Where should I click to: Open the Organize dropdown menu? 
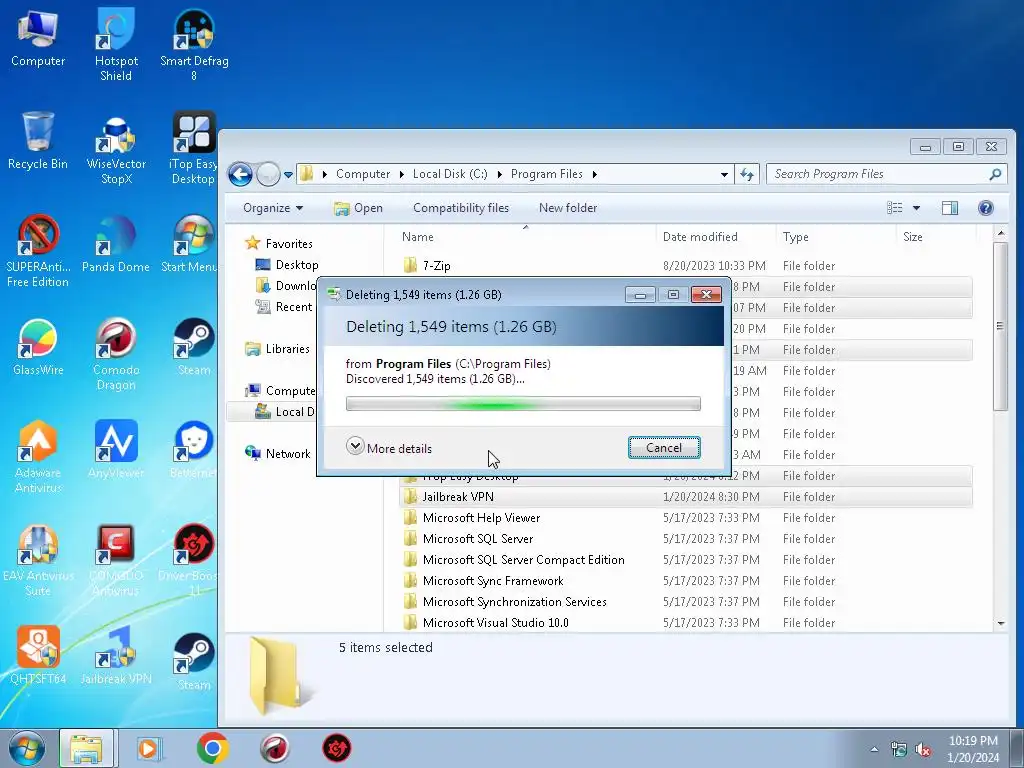(273, 208)
